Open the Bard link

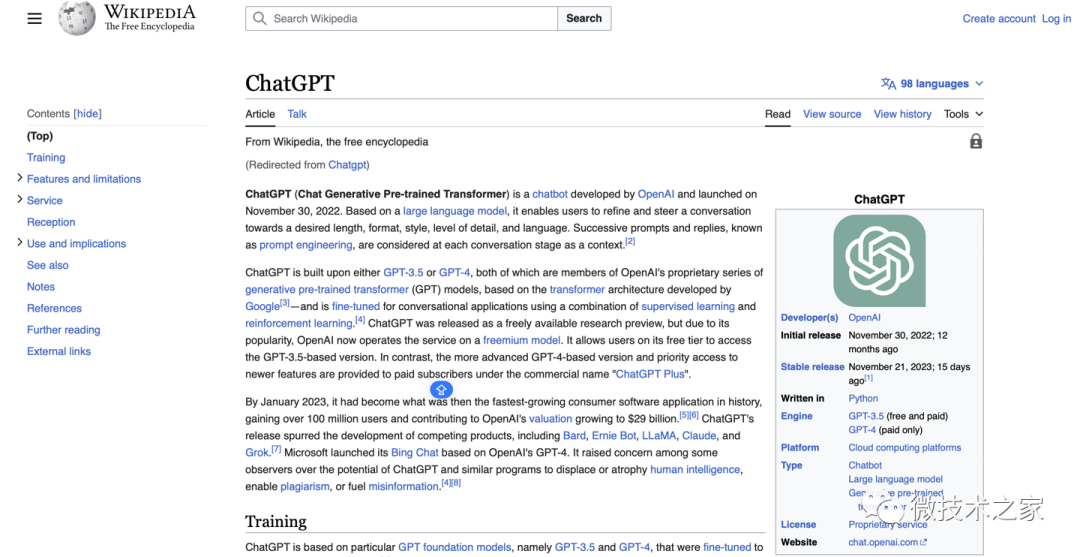(x=574, y=436)
